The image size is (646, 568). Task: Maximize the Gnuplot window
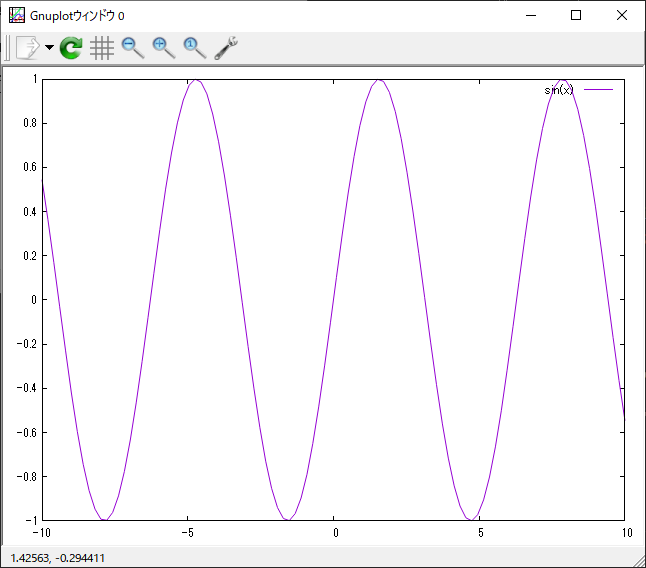[576, 15]
